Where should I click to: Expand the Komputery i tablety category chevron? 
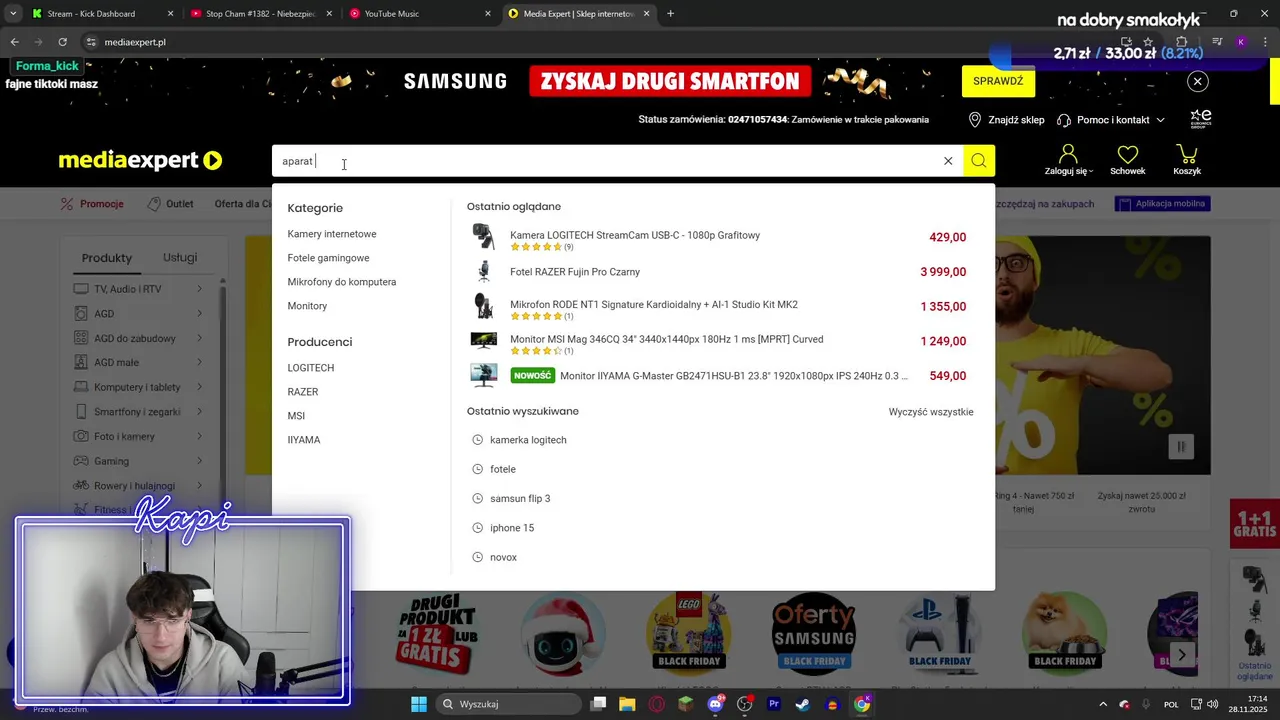click(x=199, y=387)
